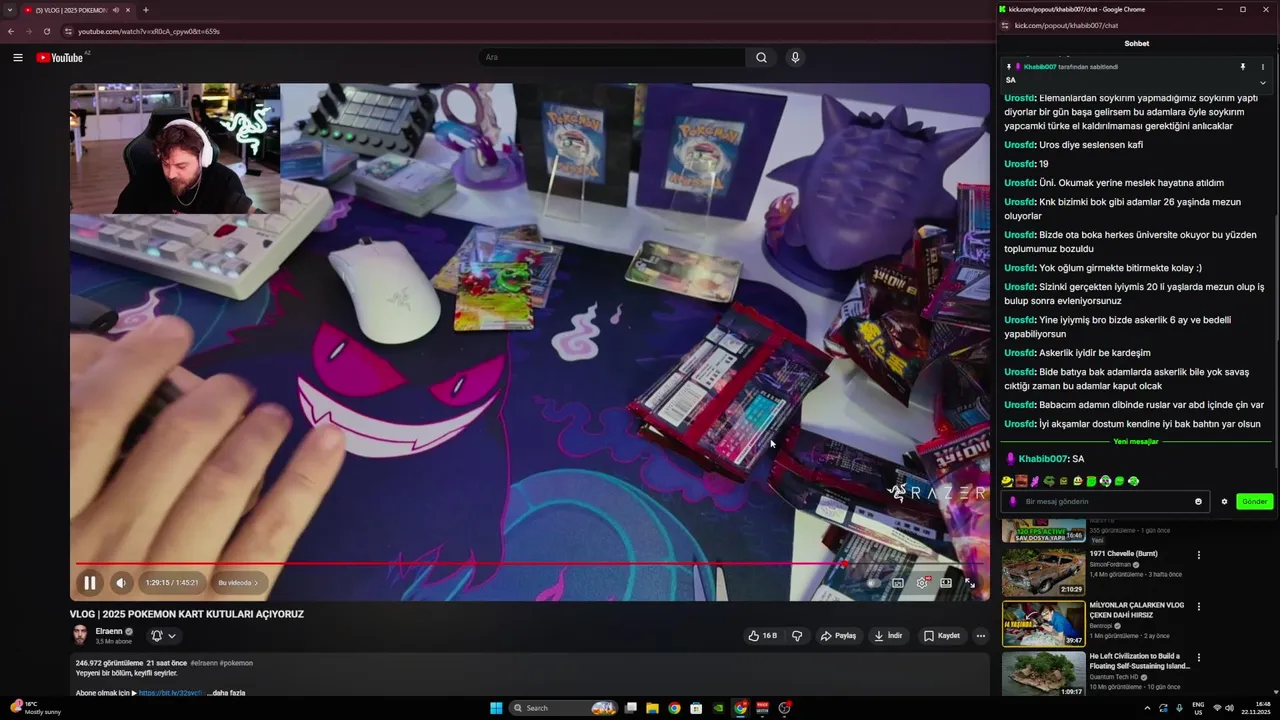
Task: Switch ENG US input language
Action: tap(1198, 708)
